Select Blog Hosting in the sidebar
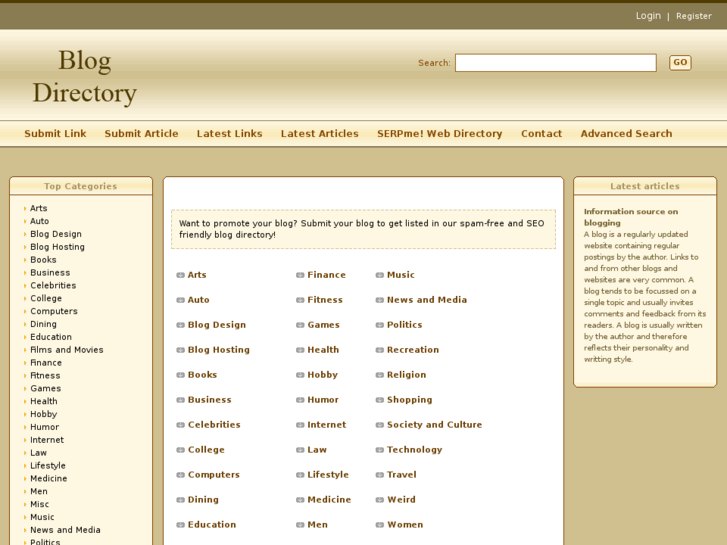 [x=57, y=247]
